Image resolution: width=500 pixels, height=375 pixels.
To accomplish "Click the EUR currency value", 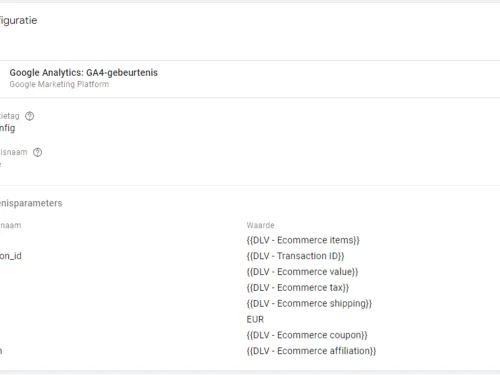I will (x=255, y=319).
